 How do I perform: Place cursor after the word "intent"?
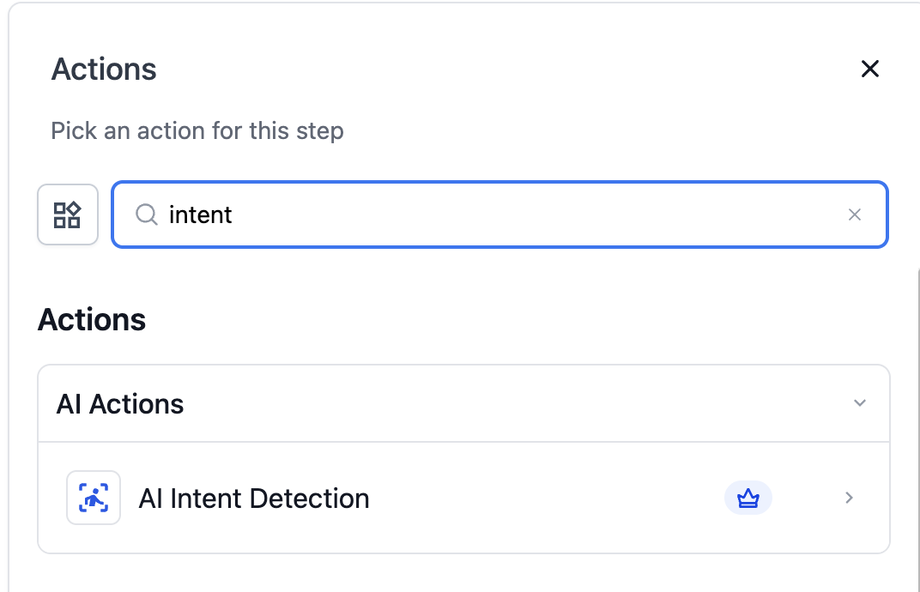point(233,215)
